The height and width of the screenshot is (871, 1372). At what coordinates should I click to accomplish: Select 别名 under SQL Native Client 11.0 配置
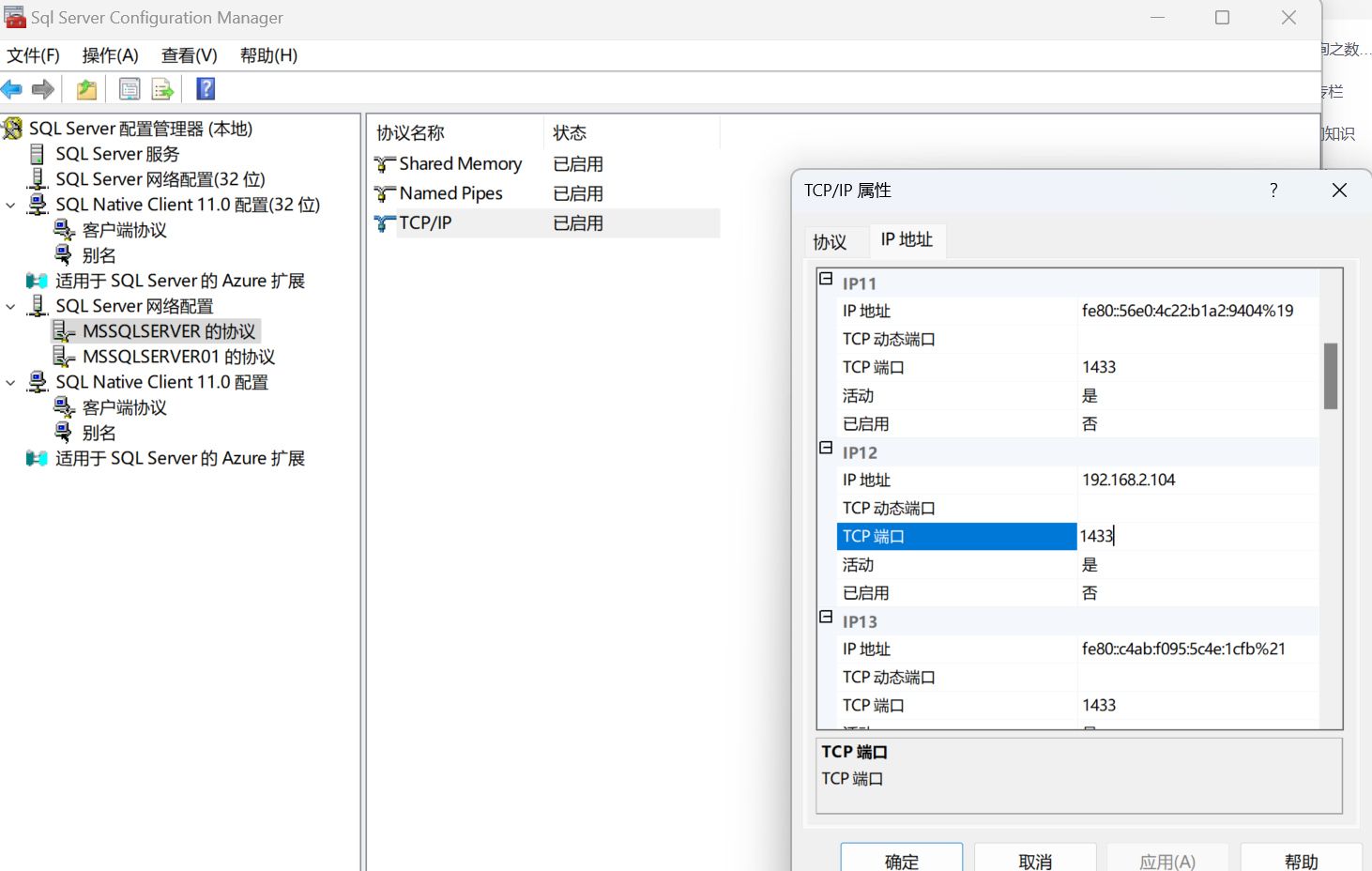click(99, 433)
